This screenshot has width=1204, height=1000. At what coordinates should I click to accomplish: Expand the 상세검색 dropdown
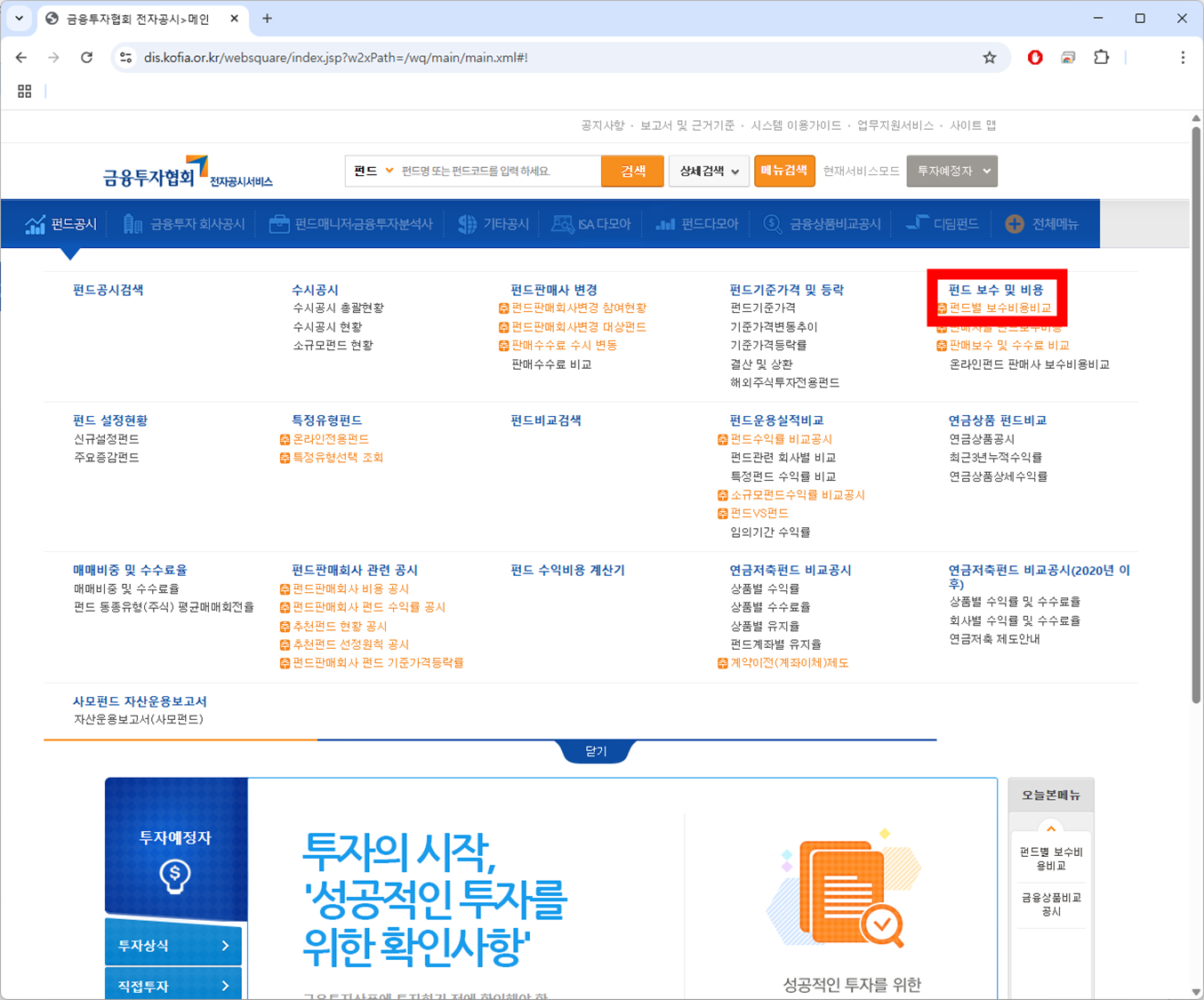click(x=709, y=172)
